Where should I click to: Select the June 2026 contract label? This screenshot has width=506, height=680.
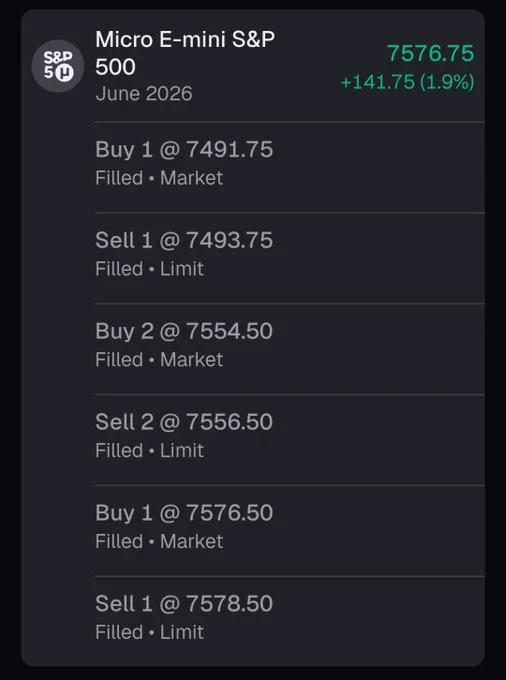(144, 94)
